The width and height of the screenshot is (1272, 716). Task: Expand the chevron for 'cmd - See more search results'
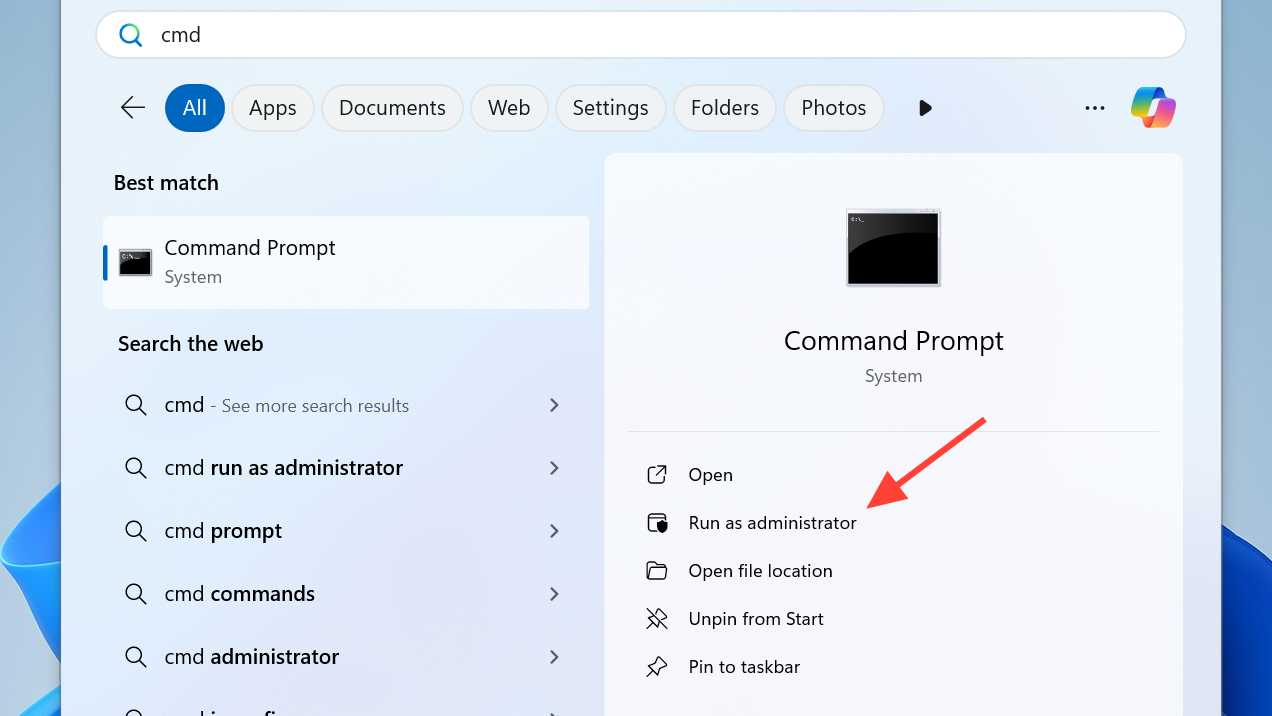click(554, 405)
